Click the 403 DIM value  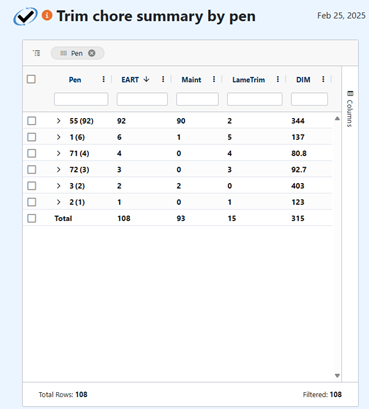click(298, 186)
